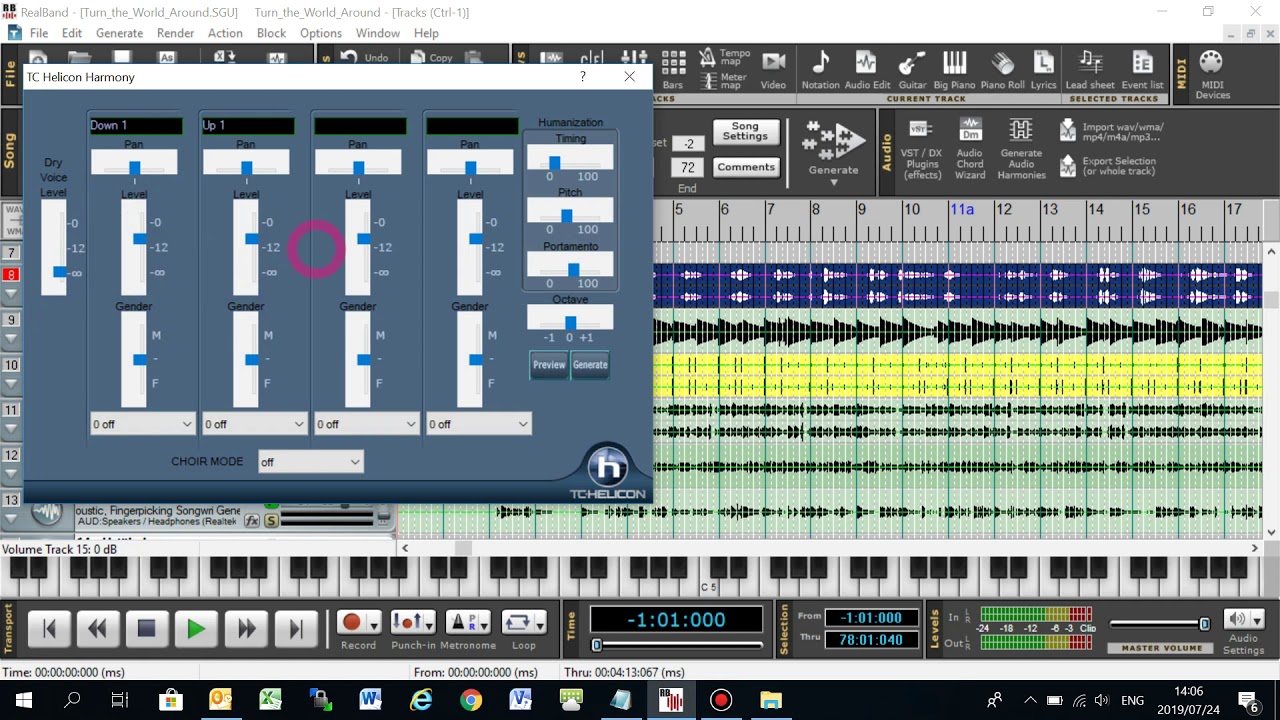
Task: Open Chrome from the taskbar
Action: click(x=470, y=700)
